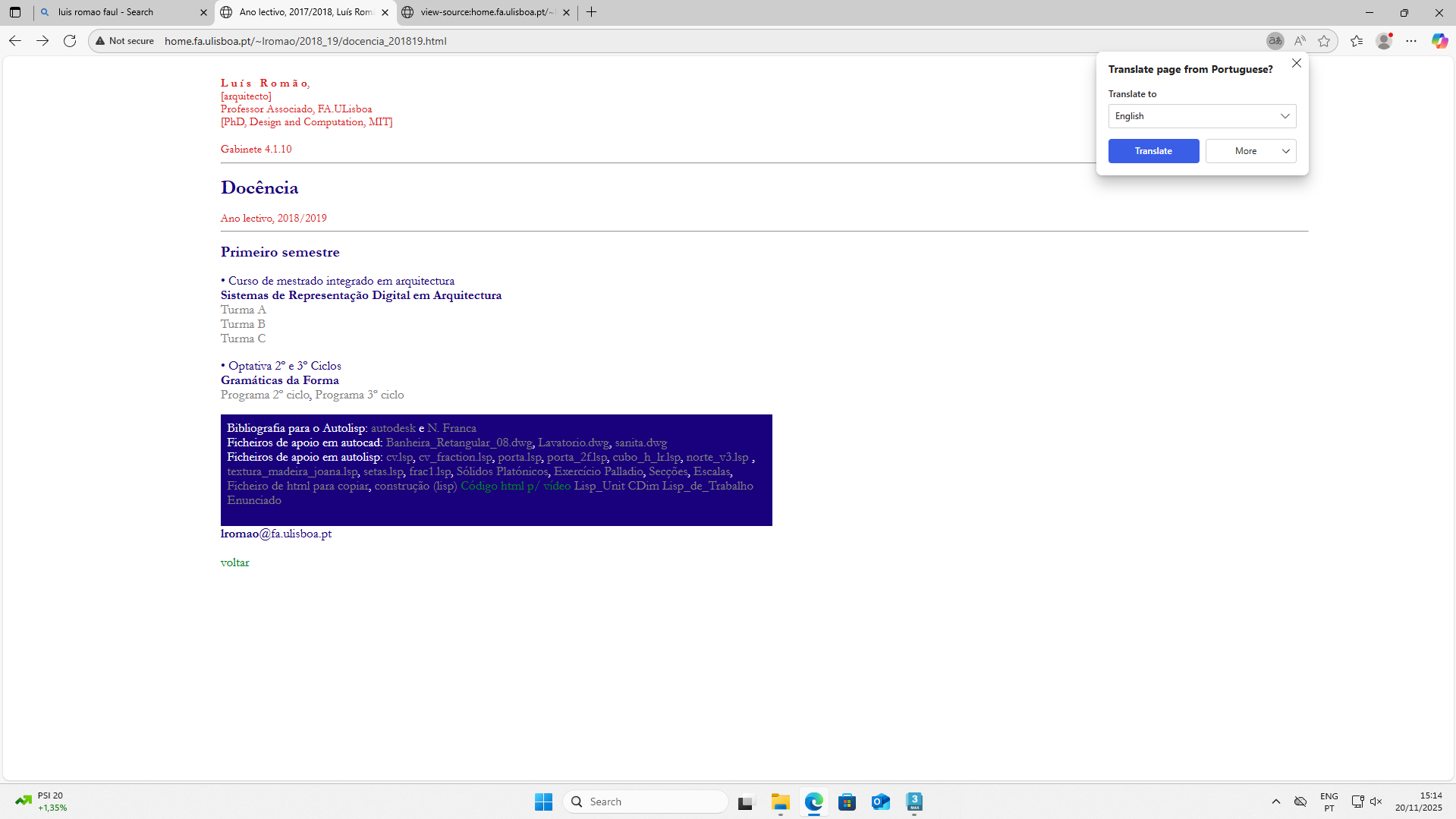Open the Microsoft Edge taskbar icon
Image resolution: width=1456 pixels, height=819 pixels.
point(813,802)
